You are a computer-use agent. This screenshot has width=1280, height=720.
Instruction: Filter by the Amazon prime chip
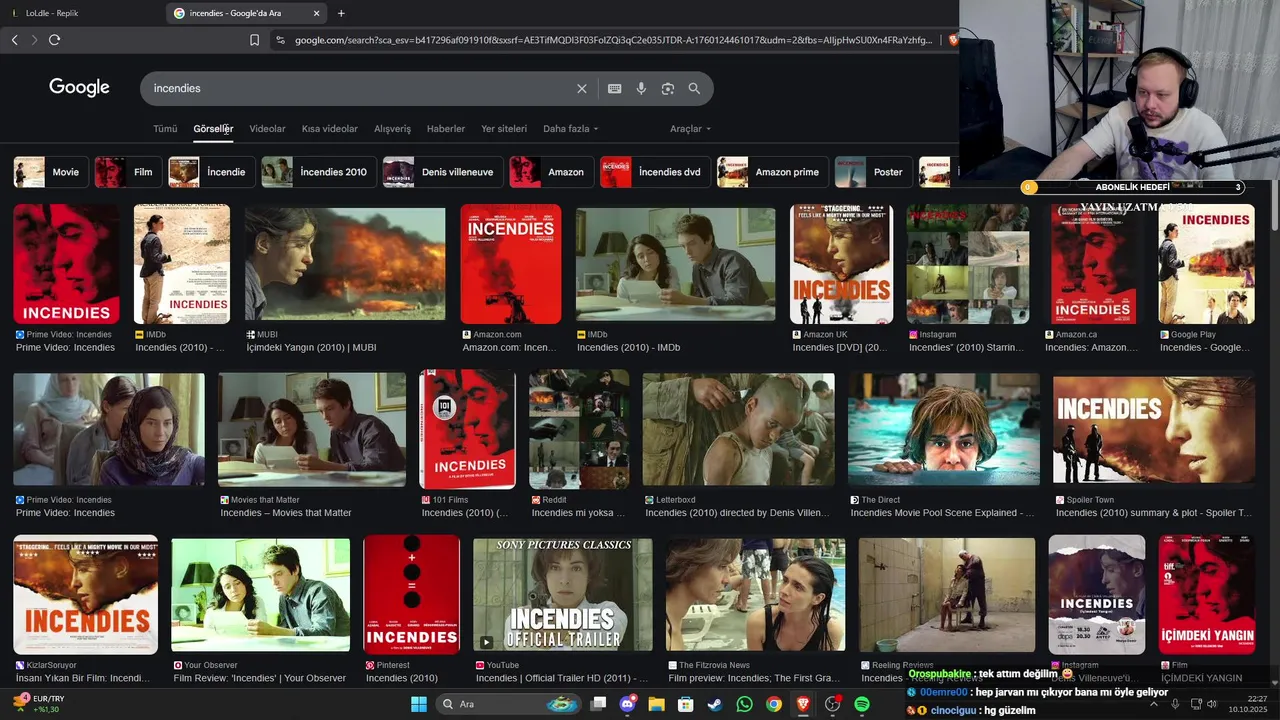coord(773,172)
